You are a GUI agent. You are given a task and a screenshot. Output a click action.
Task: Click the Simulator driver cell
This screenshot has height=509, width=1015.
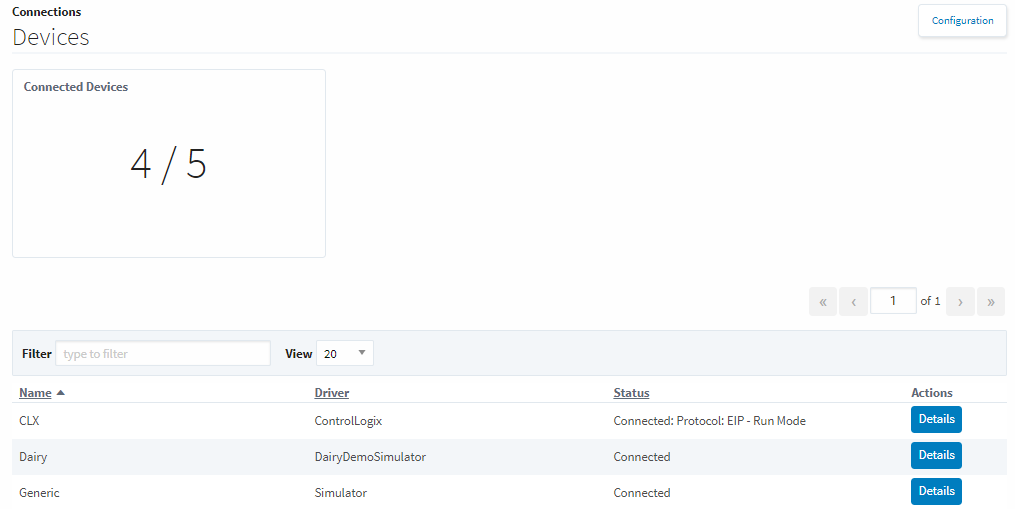tap(340, 493)
